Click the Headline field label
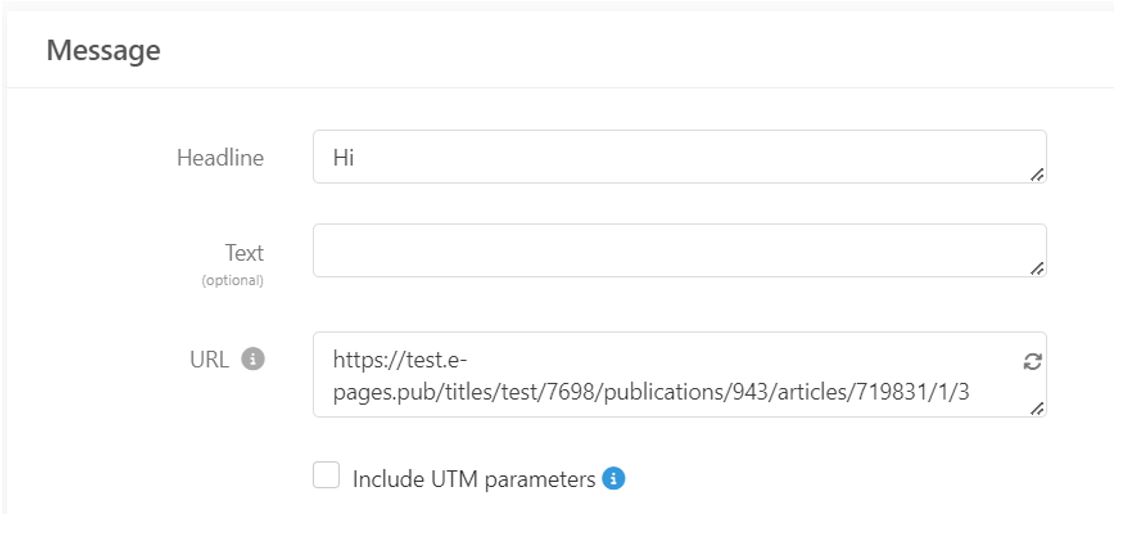Screen dimensions: 1137x541 pyautogui.click(x=220, y=158)
